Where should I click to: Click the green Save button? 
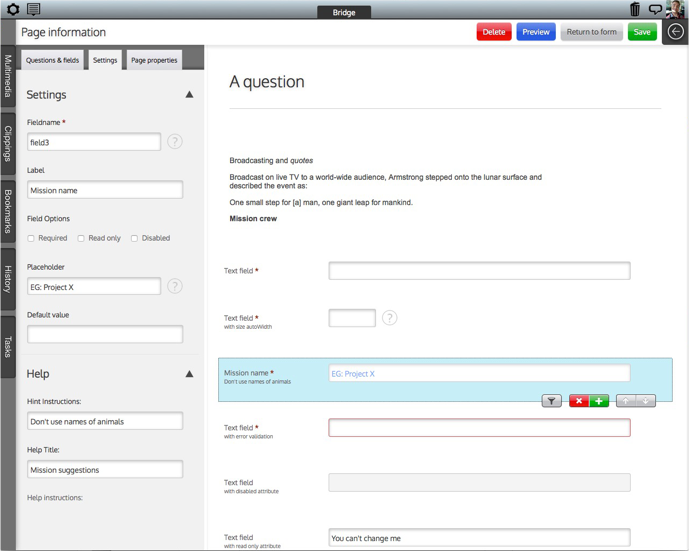coord(642,32)
